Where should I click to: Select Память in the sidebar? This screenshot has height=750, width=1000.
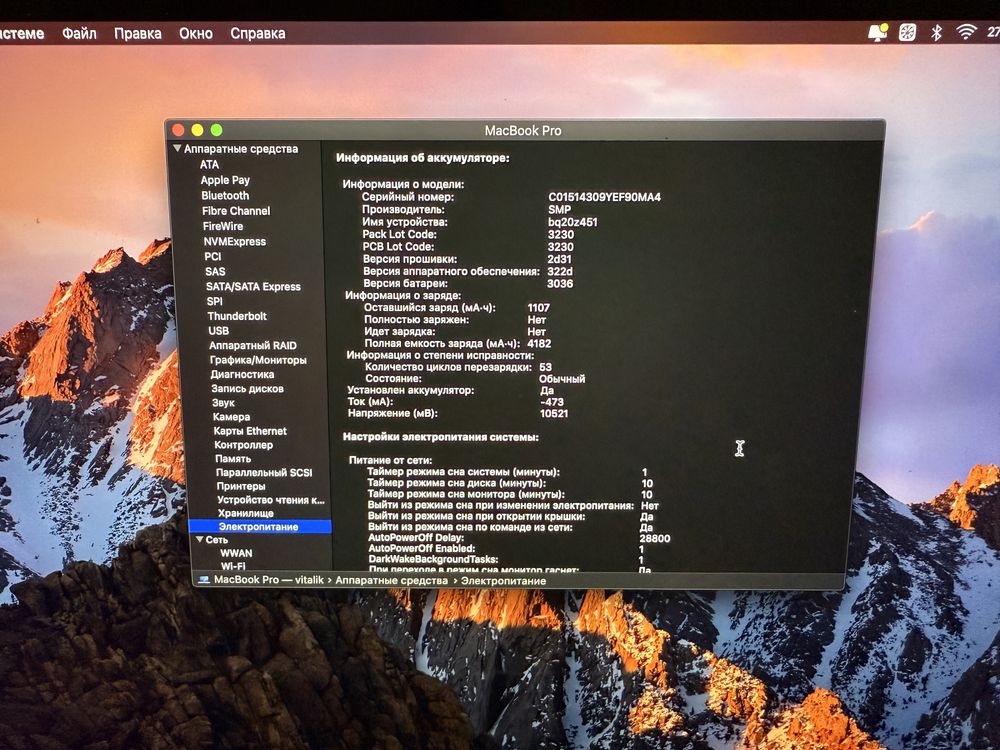(x=233, y=459)
